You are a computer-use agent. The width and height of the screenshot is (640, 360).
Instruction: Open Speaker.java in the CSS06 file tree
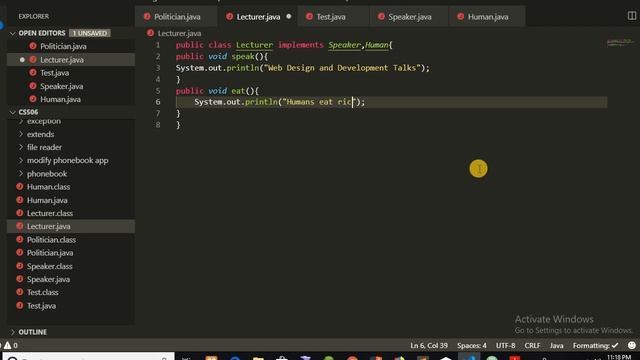[x=48, y=280]
